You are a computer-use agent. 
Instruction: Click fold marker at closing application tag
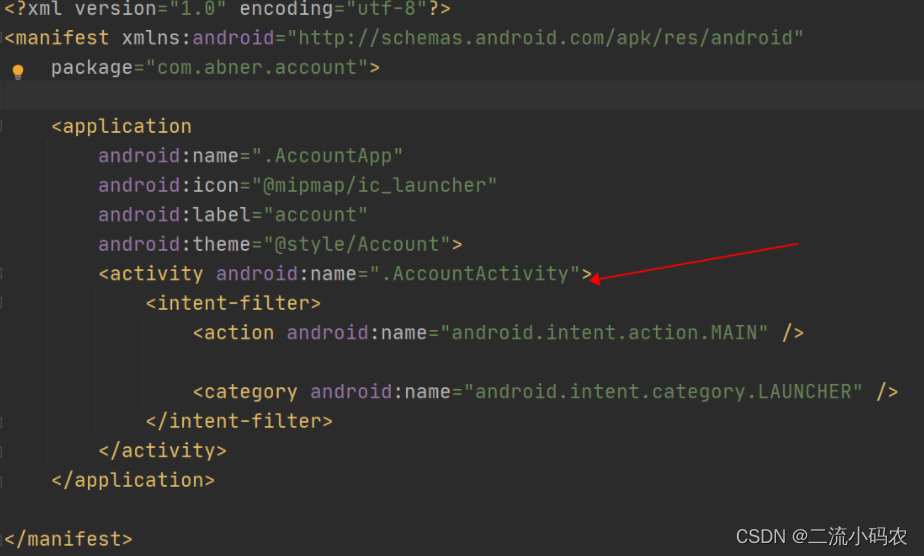(x=2, y=481)
